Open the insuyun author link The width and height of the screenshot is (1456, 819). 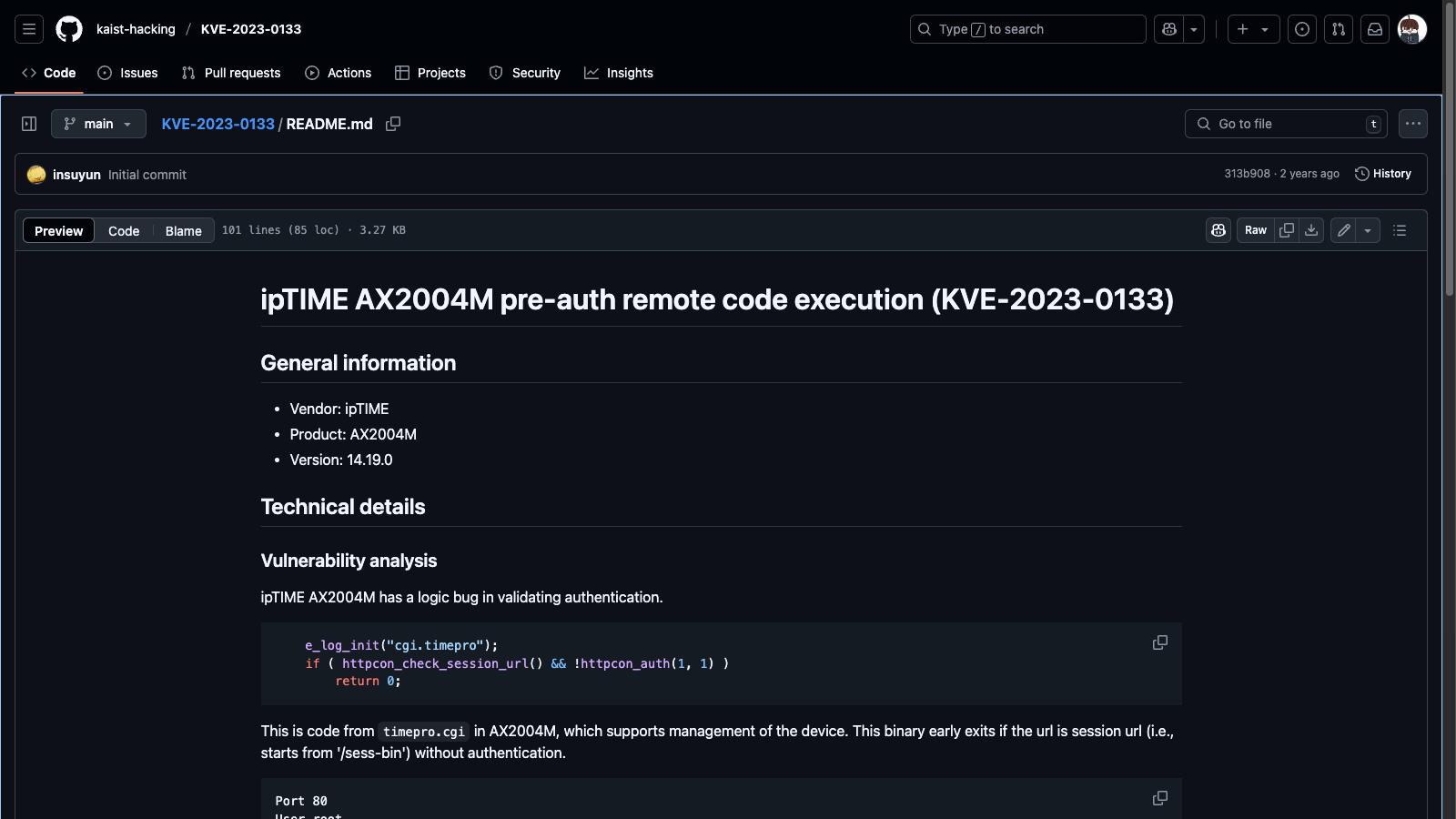[x=76, y=175]
